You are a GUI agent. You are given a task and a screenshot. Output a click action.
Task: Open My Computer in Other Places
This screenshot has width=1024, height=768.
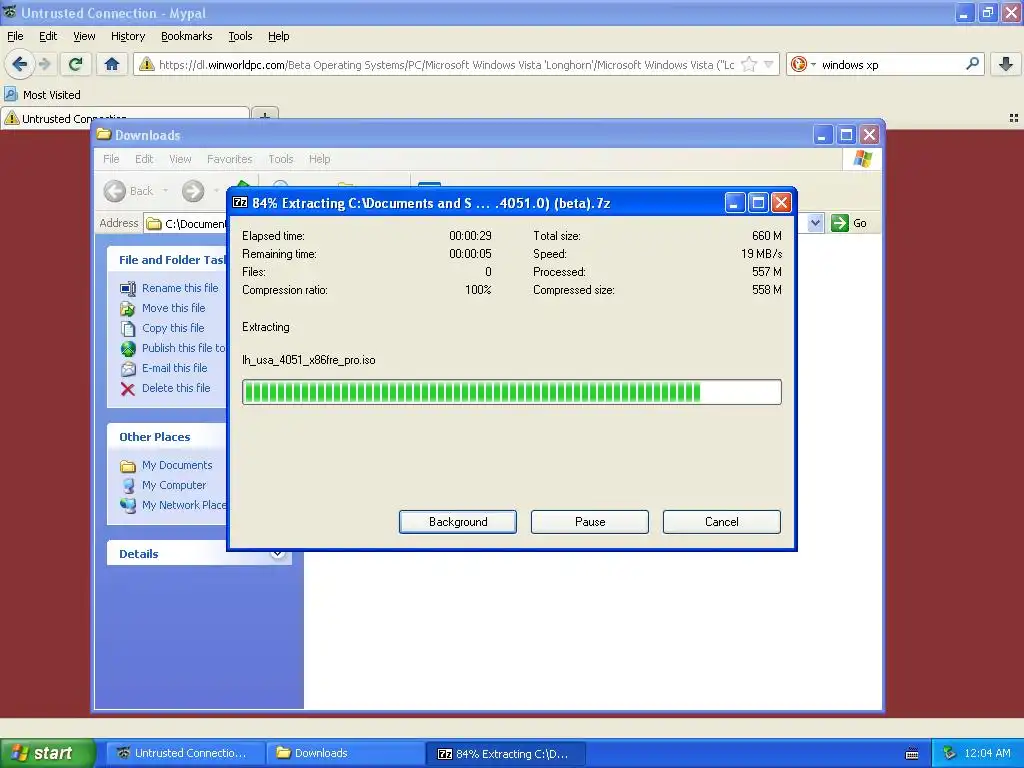point(163,485)
